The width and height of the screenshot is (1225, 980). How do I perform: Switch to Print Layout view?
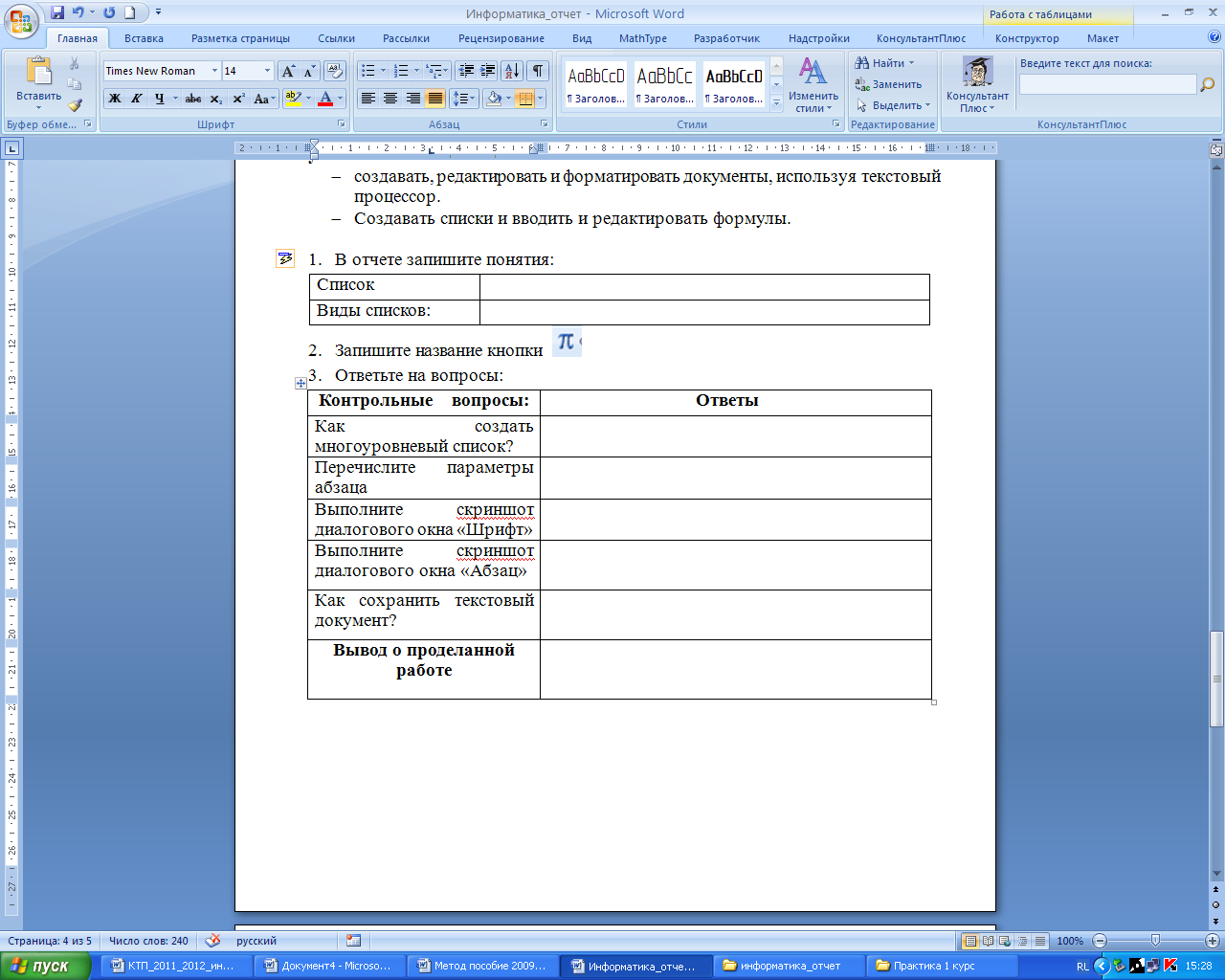coord(970,941)
